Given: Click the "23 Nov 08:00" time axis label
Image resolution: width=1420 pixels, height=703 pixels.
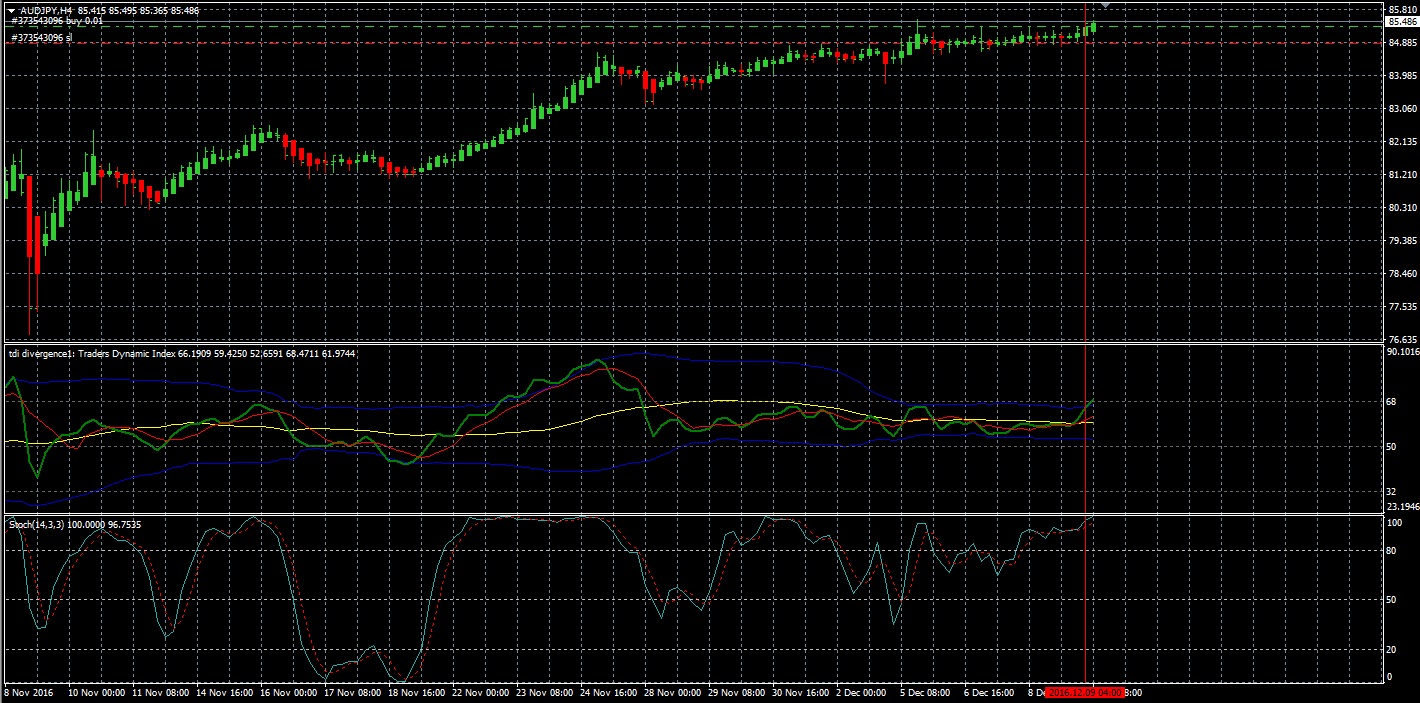Looking at the screenshot, I should point(546,692).
